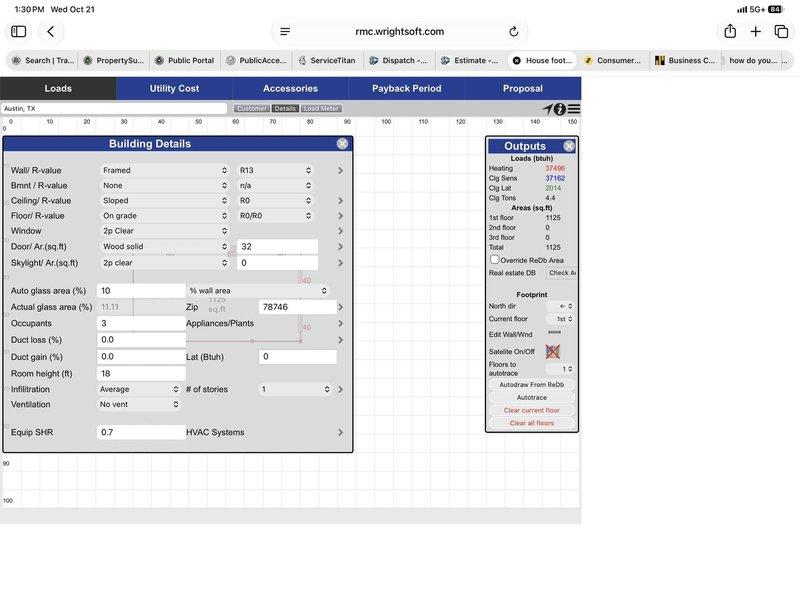Switch to the Accessories tab
Viewport: 800px width, 600px height.
click(x=290, y=88)
